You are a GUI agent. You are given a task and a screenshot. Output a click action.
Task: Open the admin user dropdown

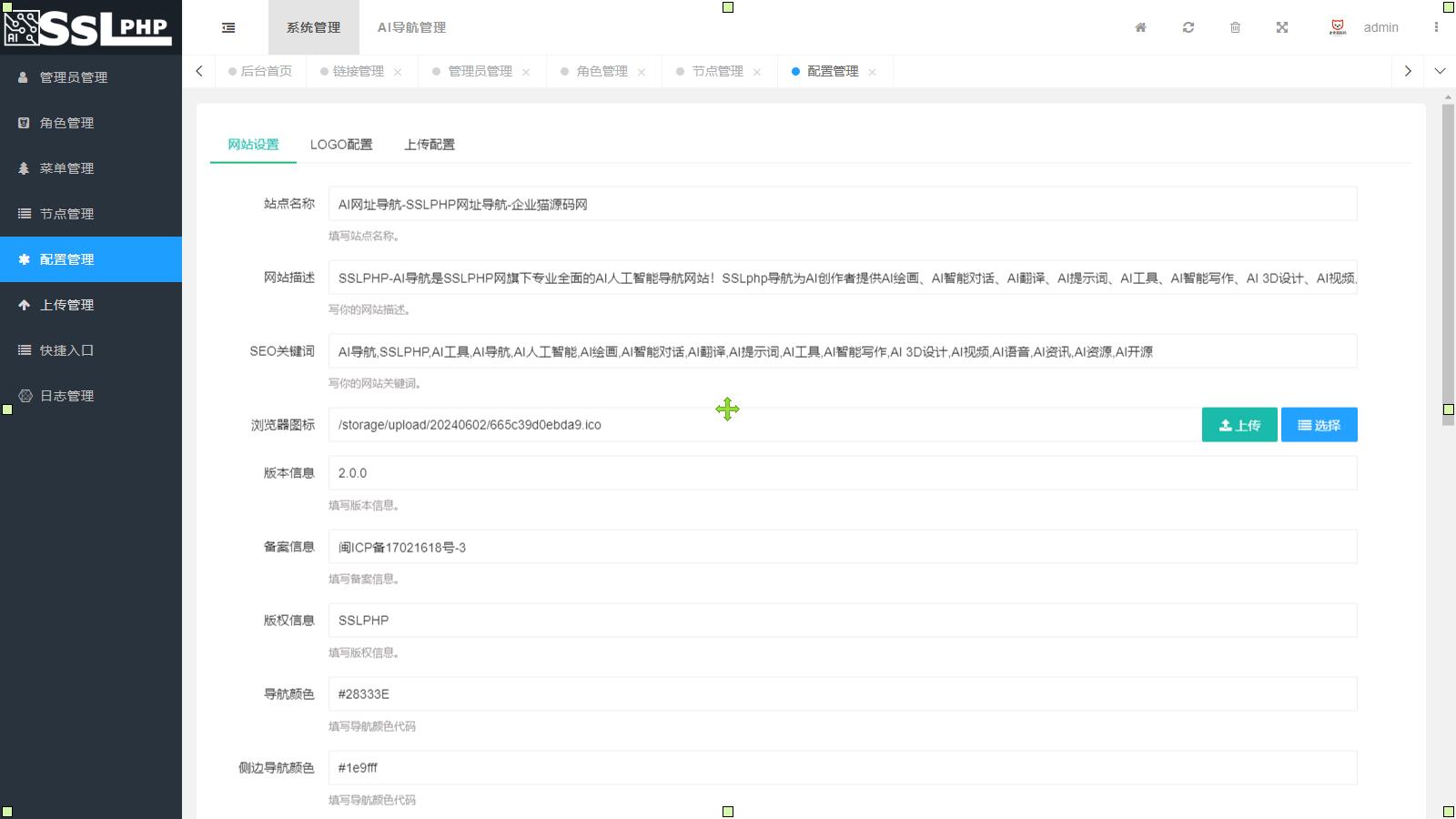pos(1380,27)
